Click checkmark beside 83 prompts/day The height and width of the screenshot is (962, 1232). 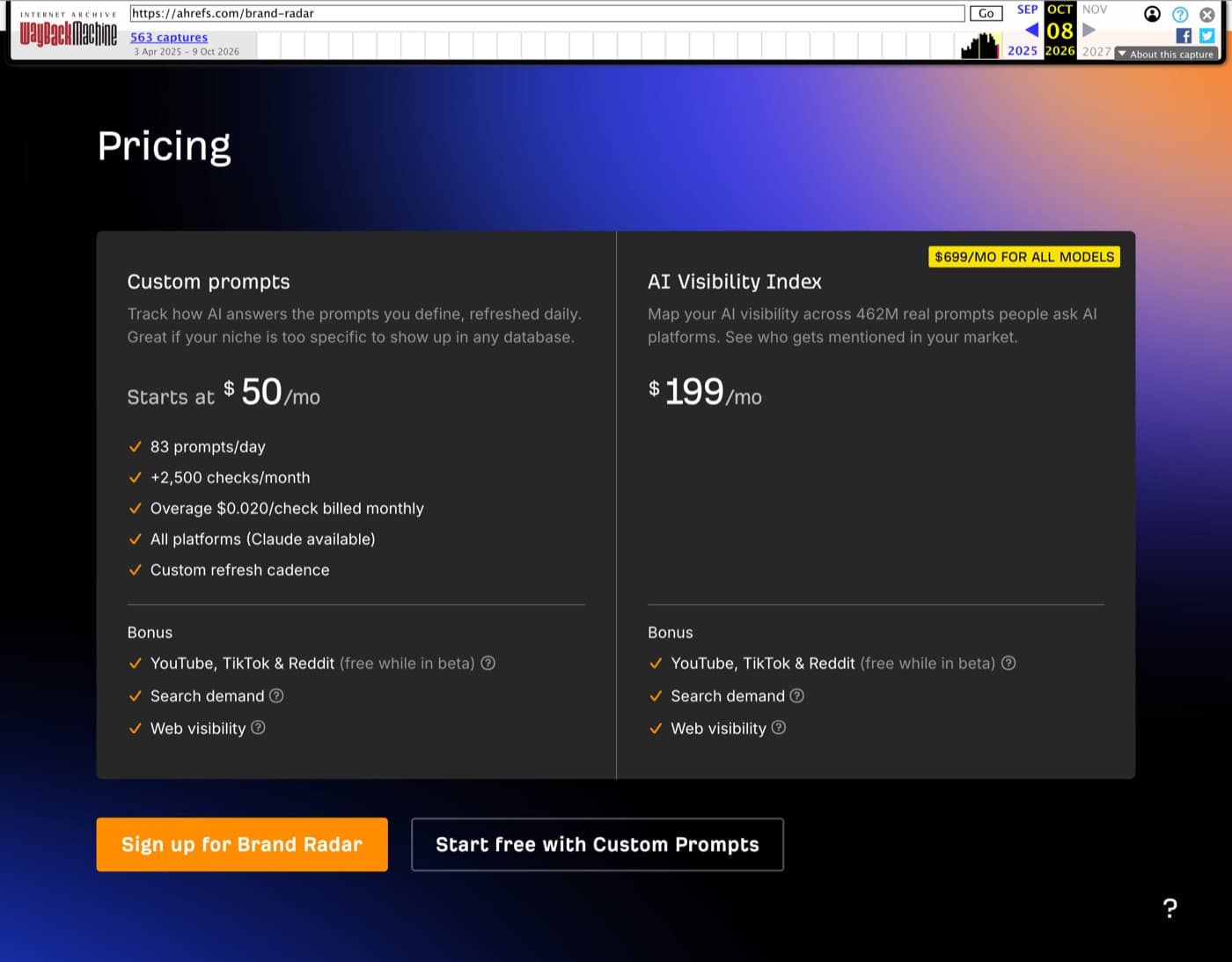(x=136, y=447)
